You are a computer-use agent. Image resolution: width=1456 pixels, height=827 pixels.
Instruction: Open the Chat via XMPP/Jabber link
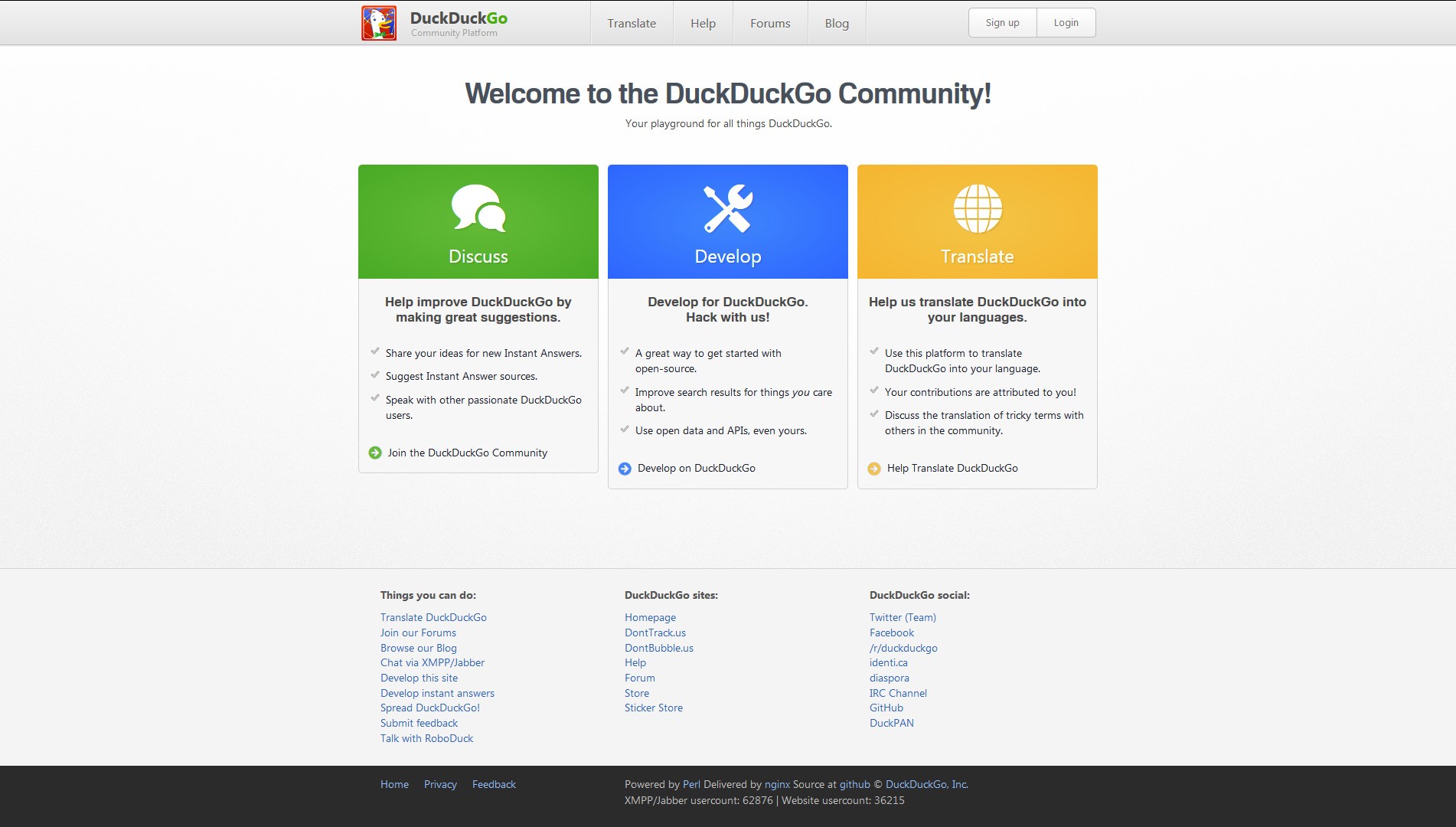coord(433,662)
